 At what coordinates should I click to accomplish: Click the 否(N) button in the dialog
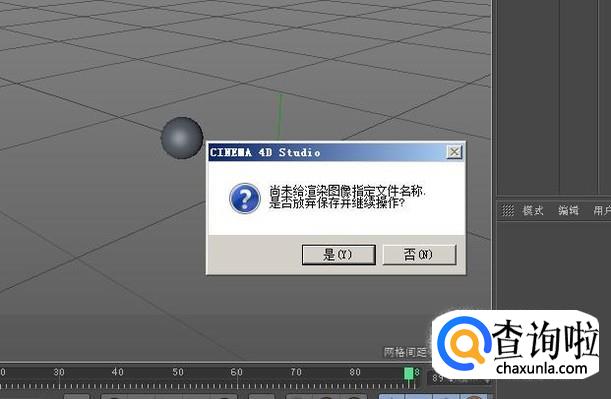(x=419, y=255)
